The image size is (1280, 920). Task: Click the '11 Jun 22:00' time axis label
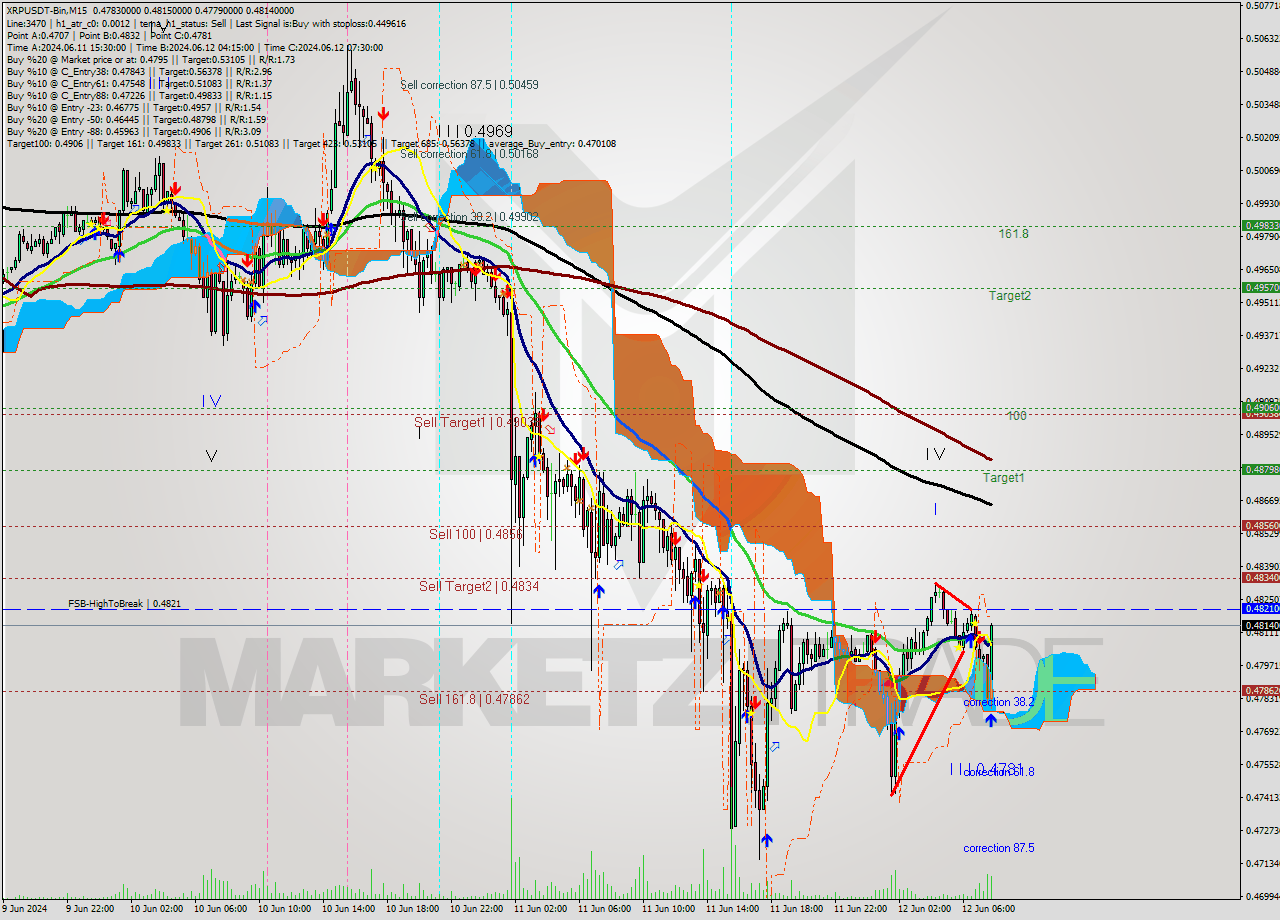(x=860, y=909)
